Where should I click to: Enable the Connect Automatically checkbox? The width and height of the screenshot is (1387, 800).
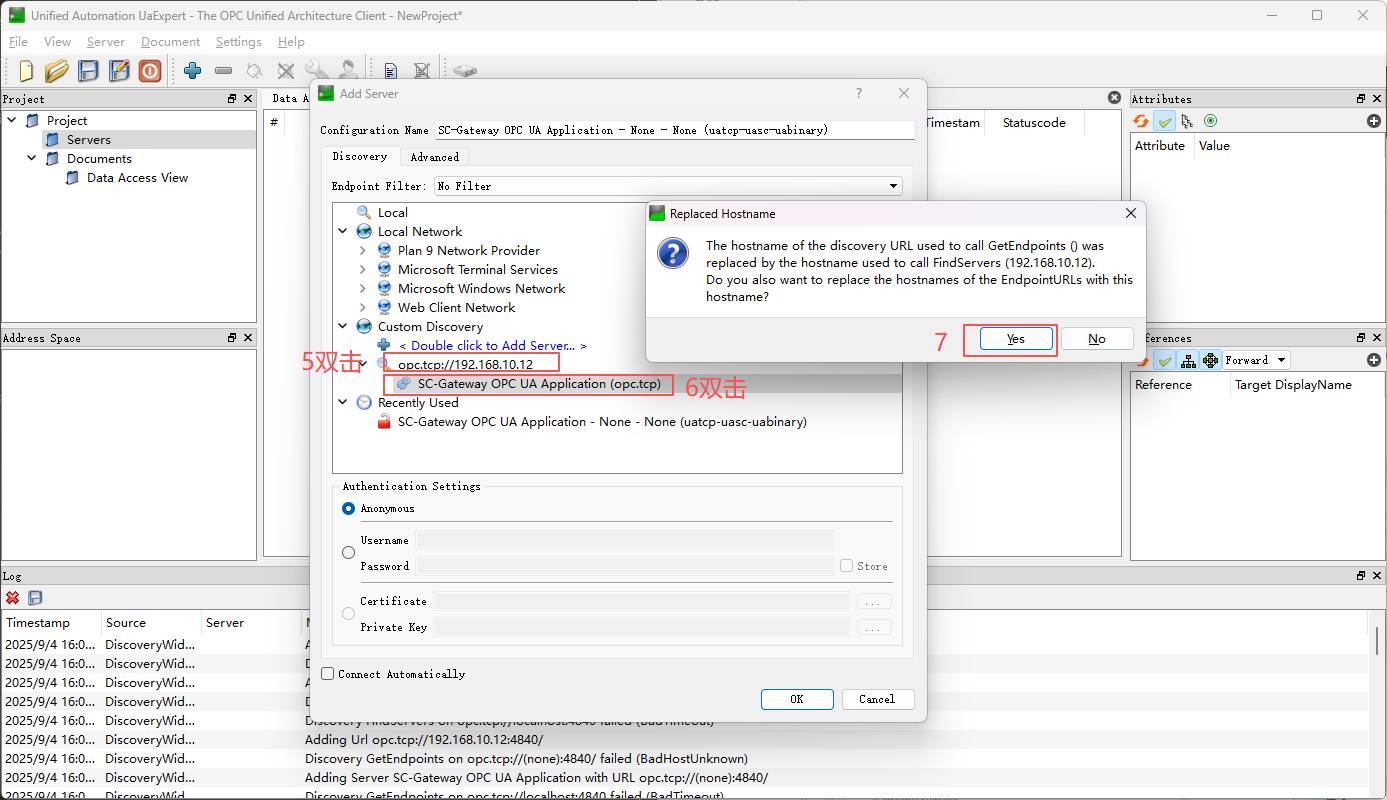click(x=327, y=674)
